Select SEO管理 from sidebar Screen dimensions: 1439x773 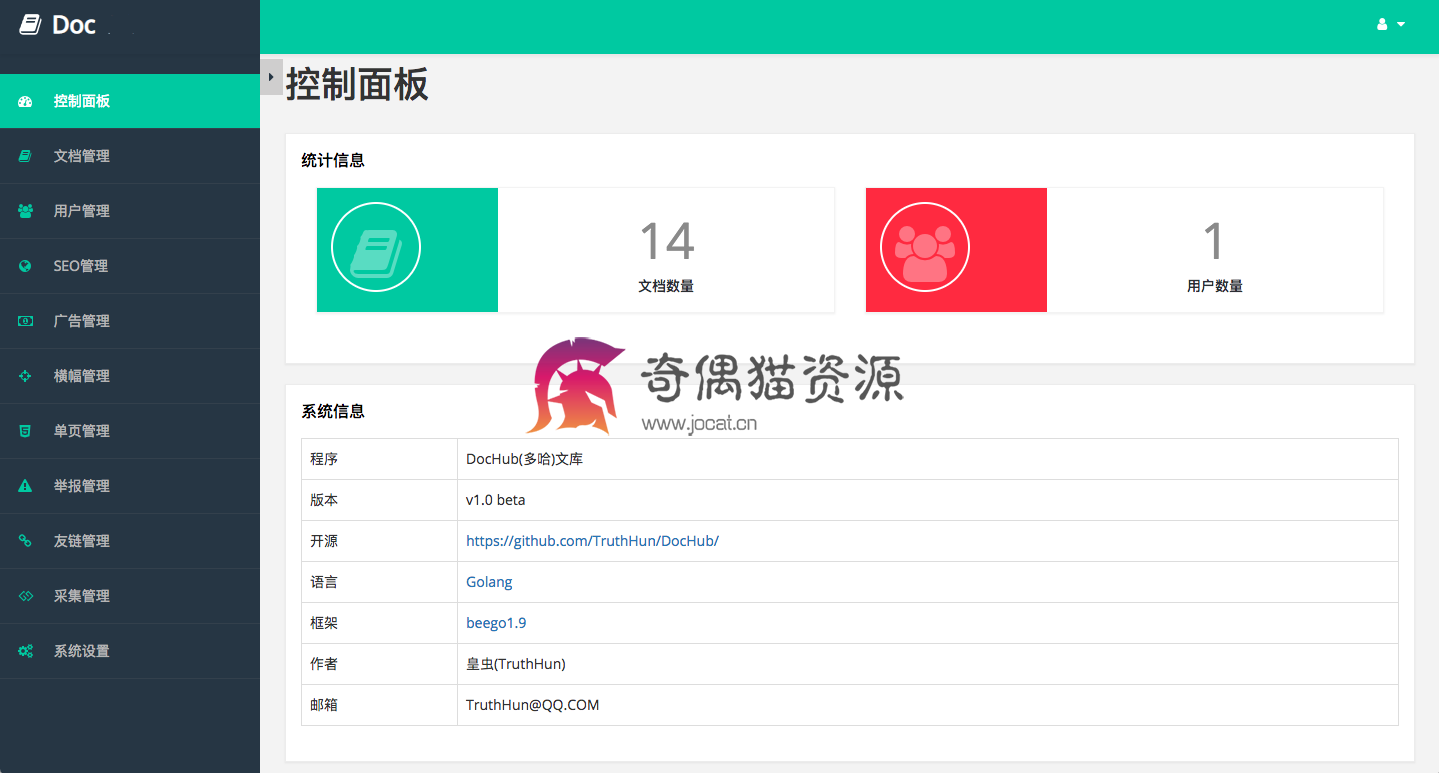[x=130, y=266]
